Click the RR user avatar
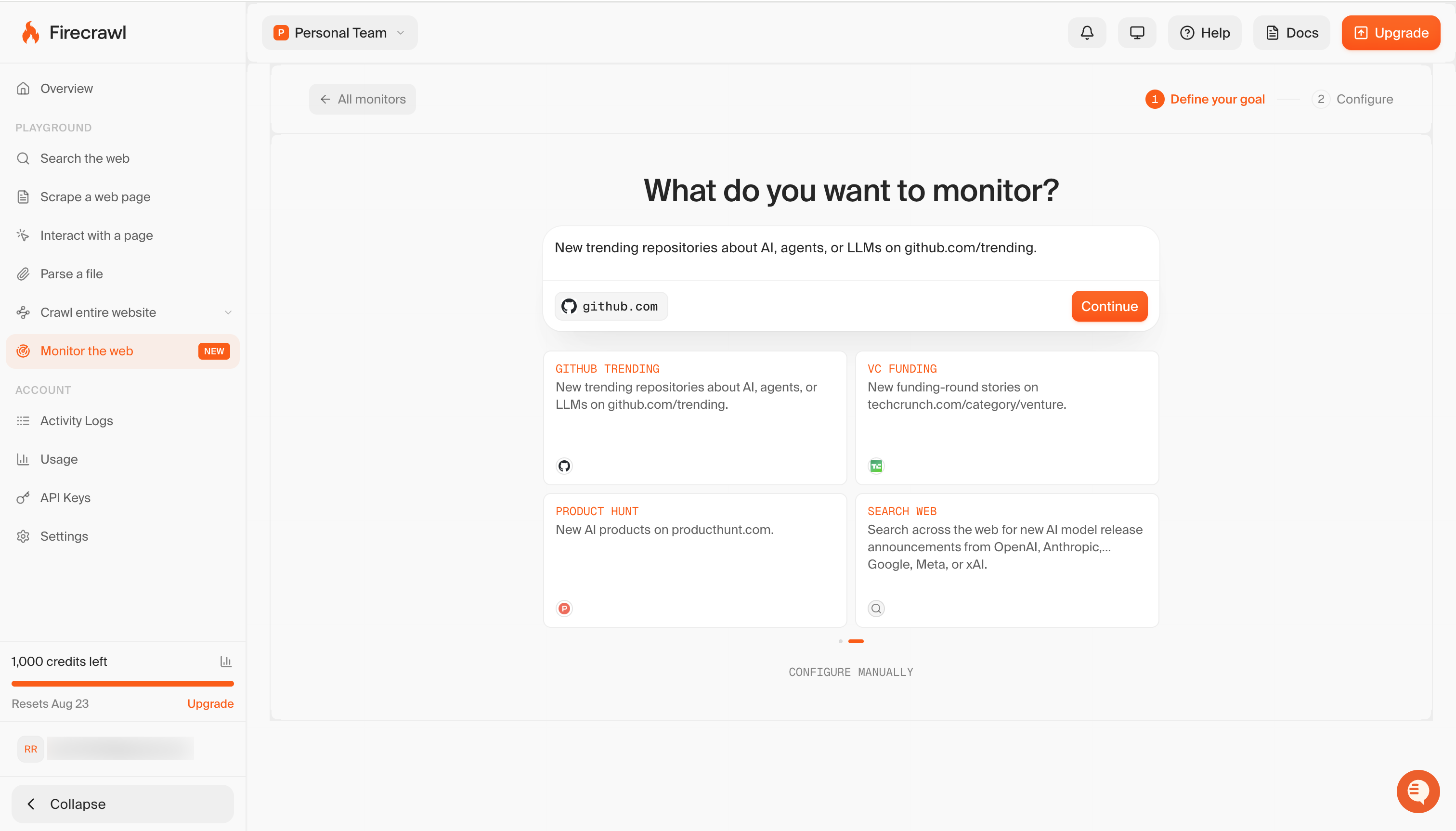Image resolution: width=1456 pixels, height=831 pixels. 30,749
